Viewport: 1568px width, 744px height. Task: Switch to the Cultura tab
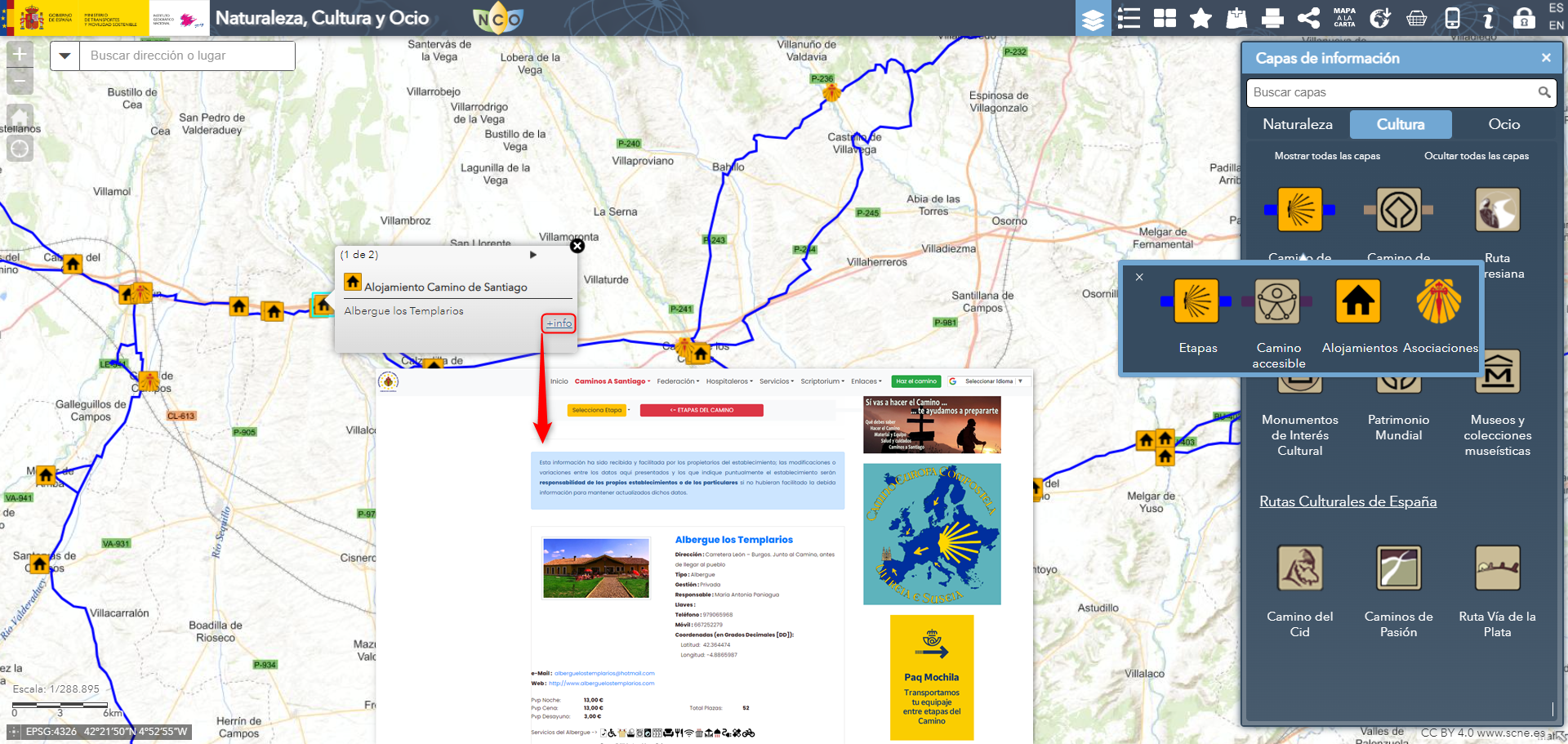click(1401, 124)
